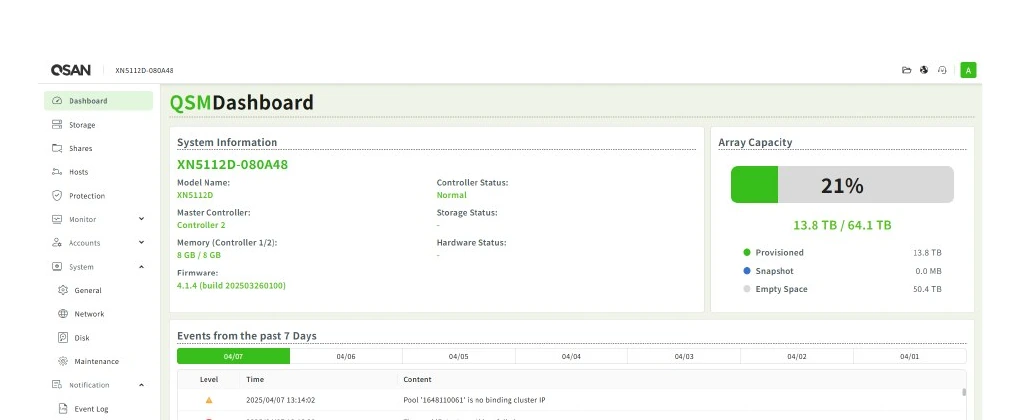
Task: Open Maintenance settings
Action: [98, 361]
